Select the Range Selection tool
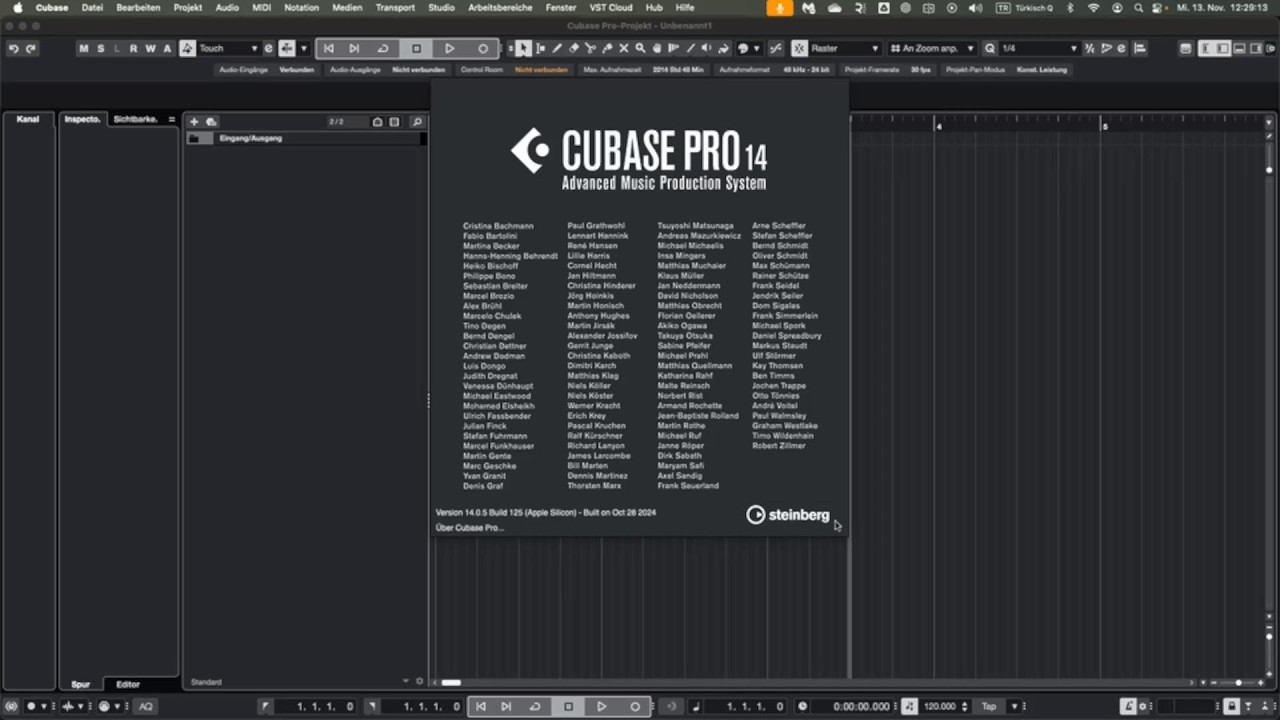 coord(540,48)
